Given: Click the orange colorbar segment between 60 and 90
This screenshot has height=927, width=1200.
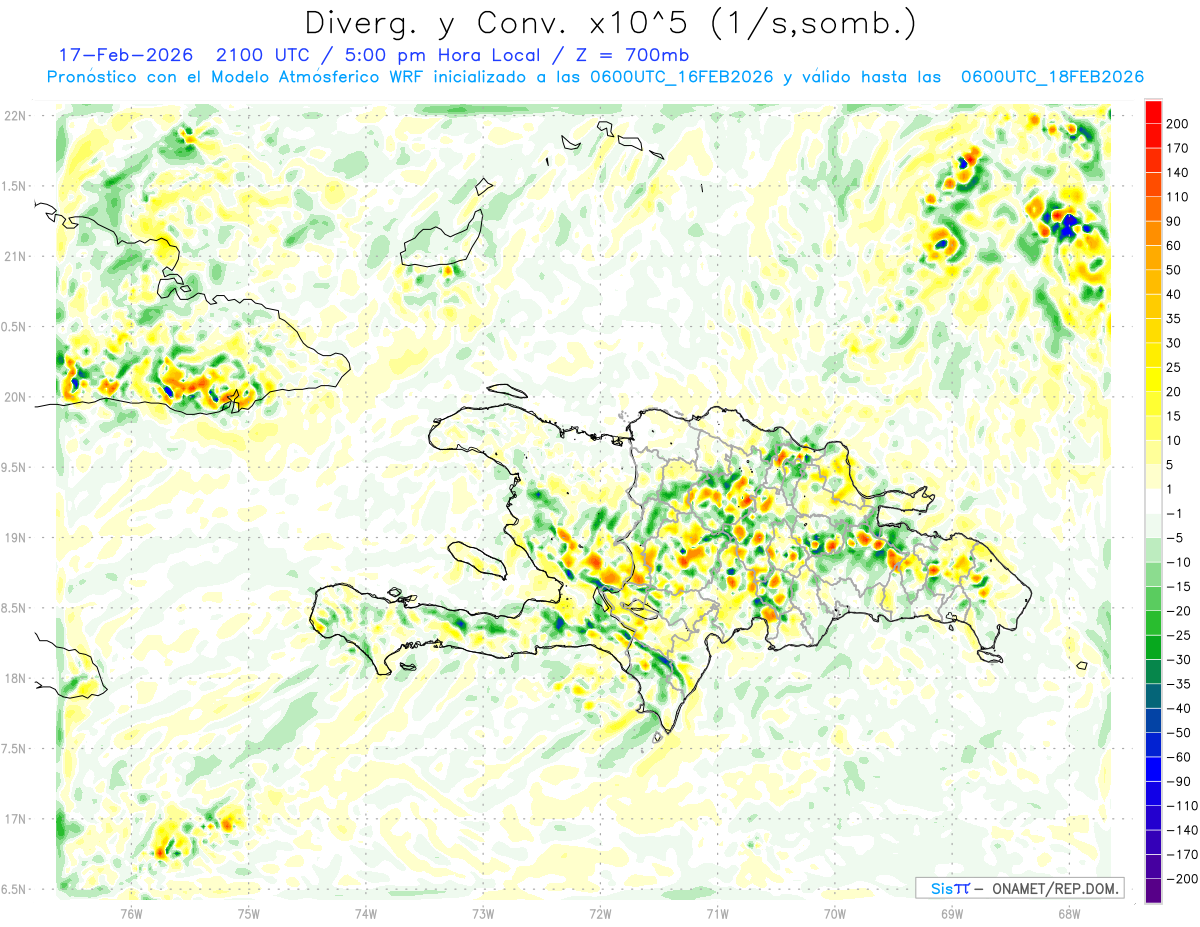Looking at the screenshot, I should coord(1153,233).
